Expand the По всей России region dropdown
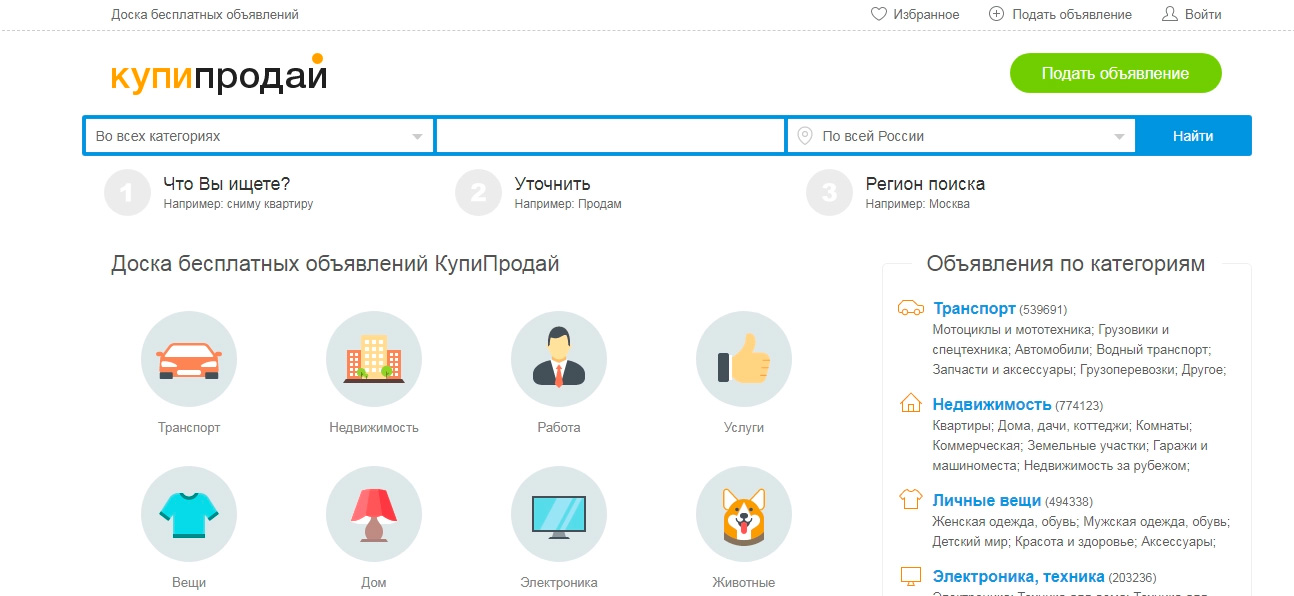 [x=962, y=136]
